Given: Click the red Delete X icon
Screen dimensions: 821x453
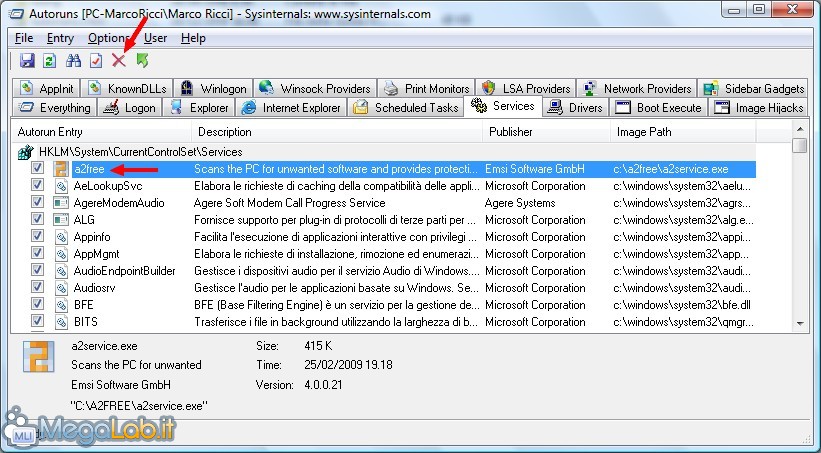Looking at the screenshot, I should [x=119, y=61].
